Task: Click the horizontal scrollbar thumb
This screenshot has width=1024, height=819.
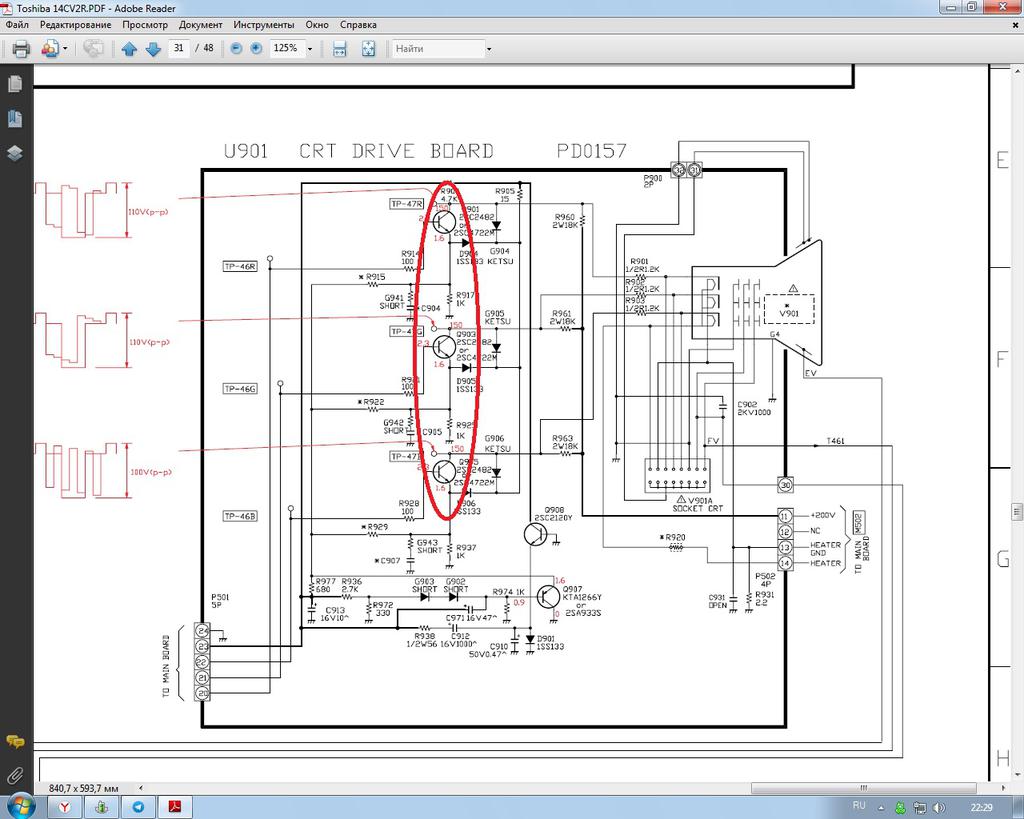Action: click(863, 788)
